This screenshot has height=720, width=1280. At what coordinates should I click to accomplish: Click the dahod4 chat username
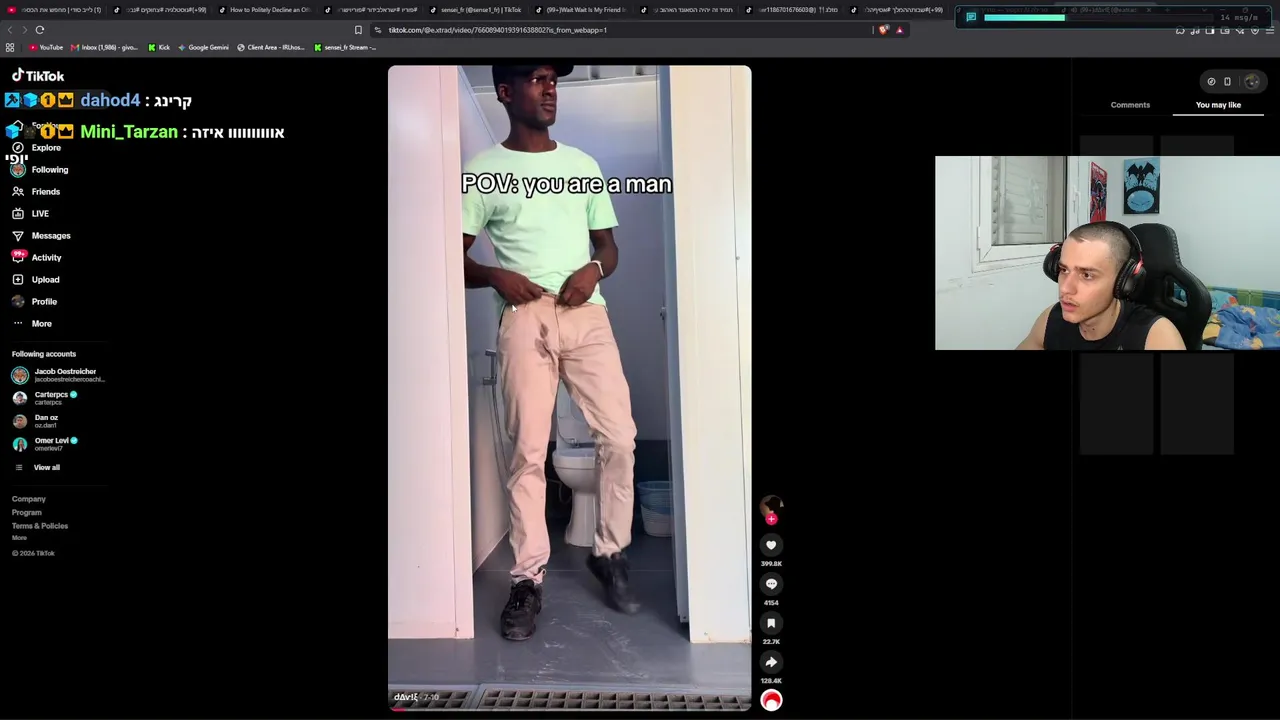click(x=110, y=101)
